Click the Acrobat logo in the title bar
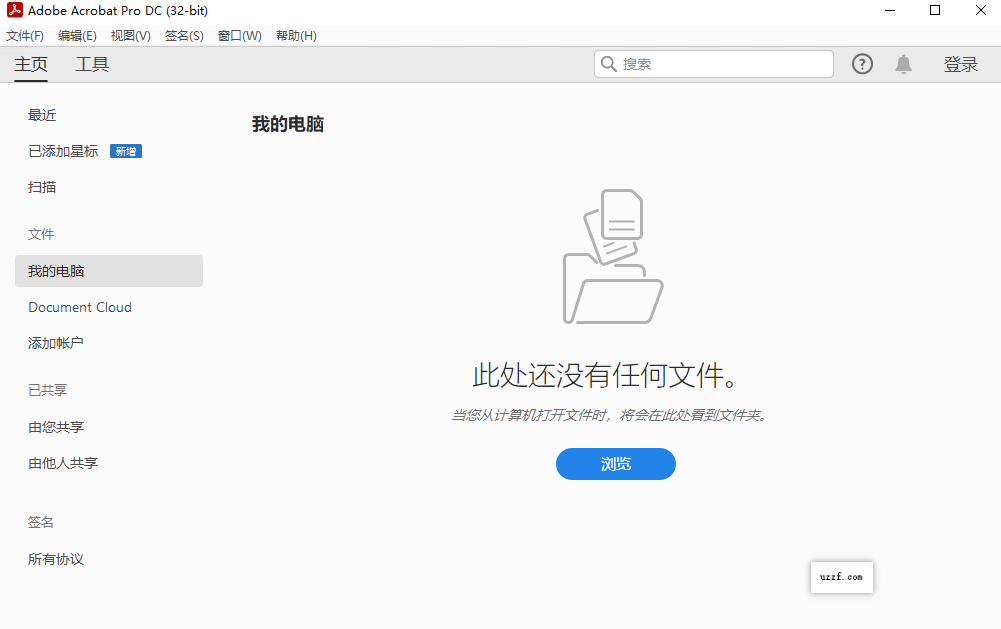1001x629 pixels. coord(13,10)
